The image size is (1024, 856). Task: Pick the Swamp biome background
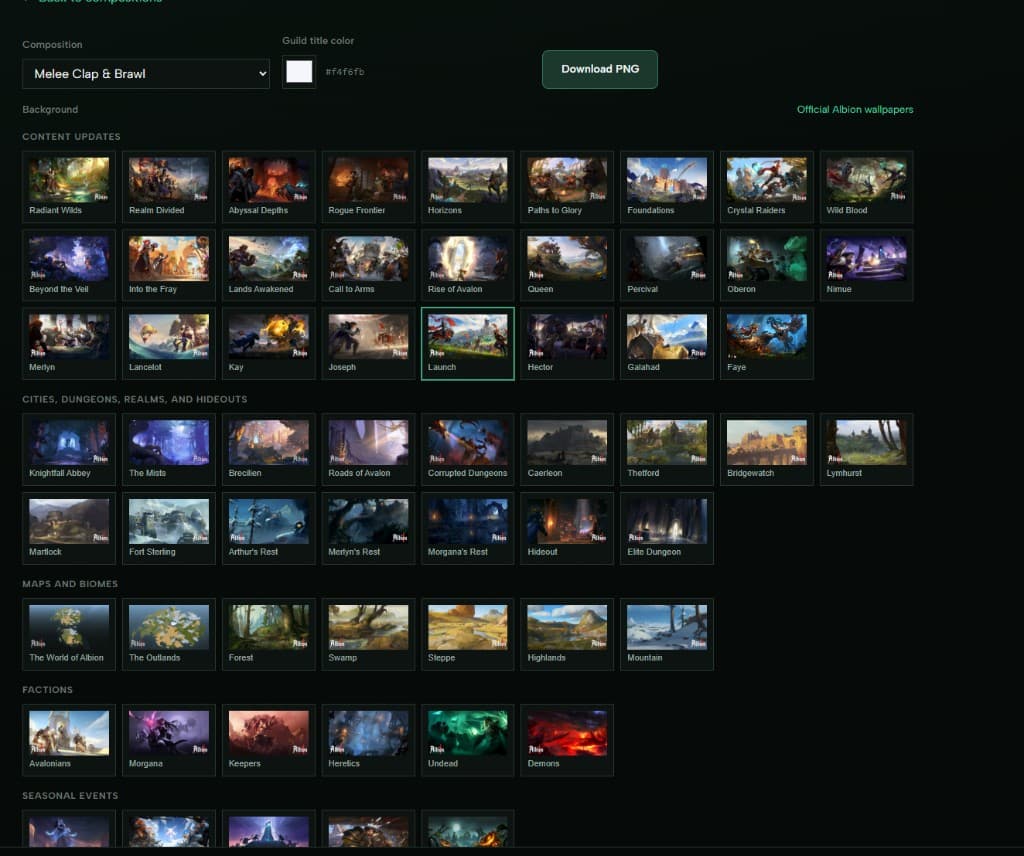pos(368,634)
